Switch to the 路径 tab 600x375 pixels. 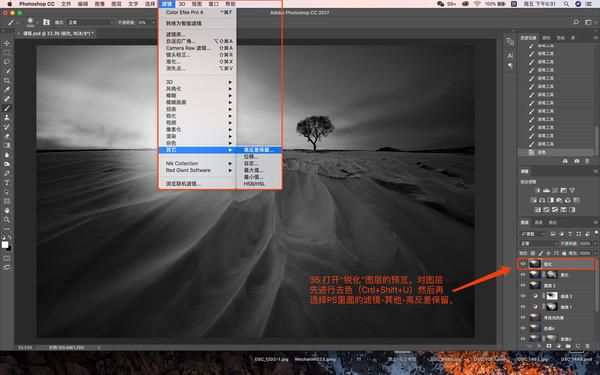point(553,222)
